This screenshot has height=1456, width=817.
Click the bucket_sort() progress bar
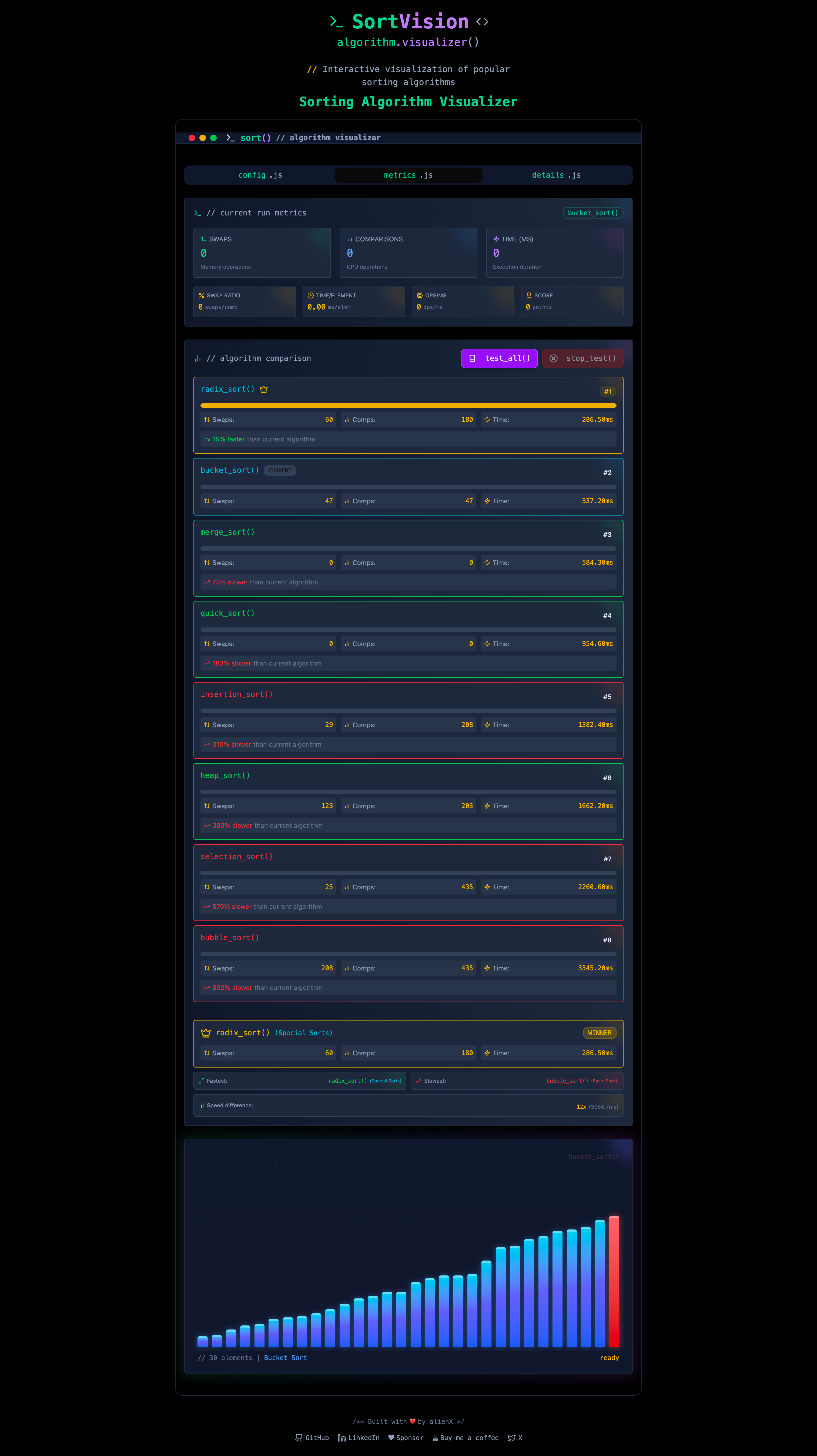click(408, 487)
